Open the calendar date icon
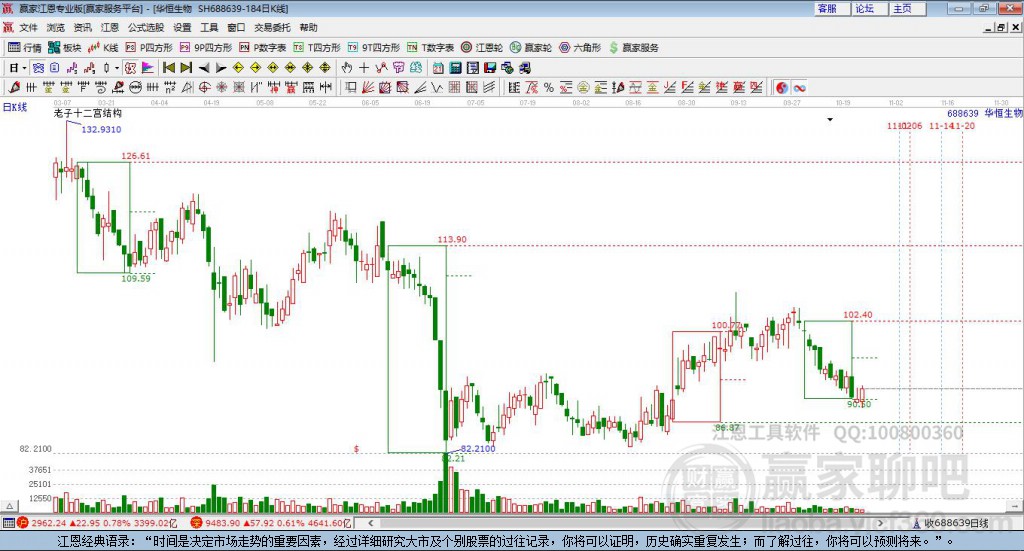 [438, 68]
